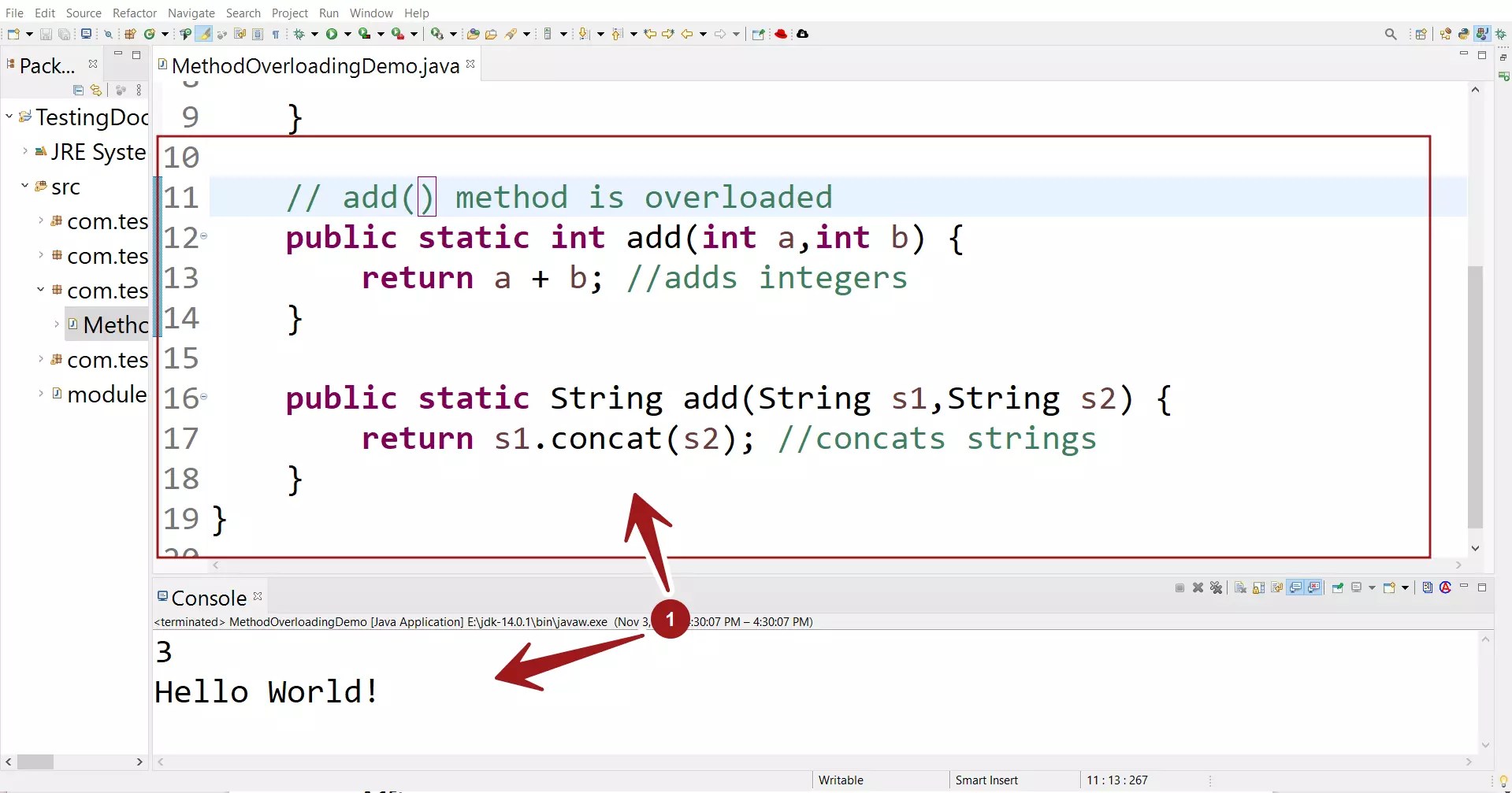Click Next Annotation down-arrow icon
This screenshot has height=793, width=1512.
tap(584, 34)
